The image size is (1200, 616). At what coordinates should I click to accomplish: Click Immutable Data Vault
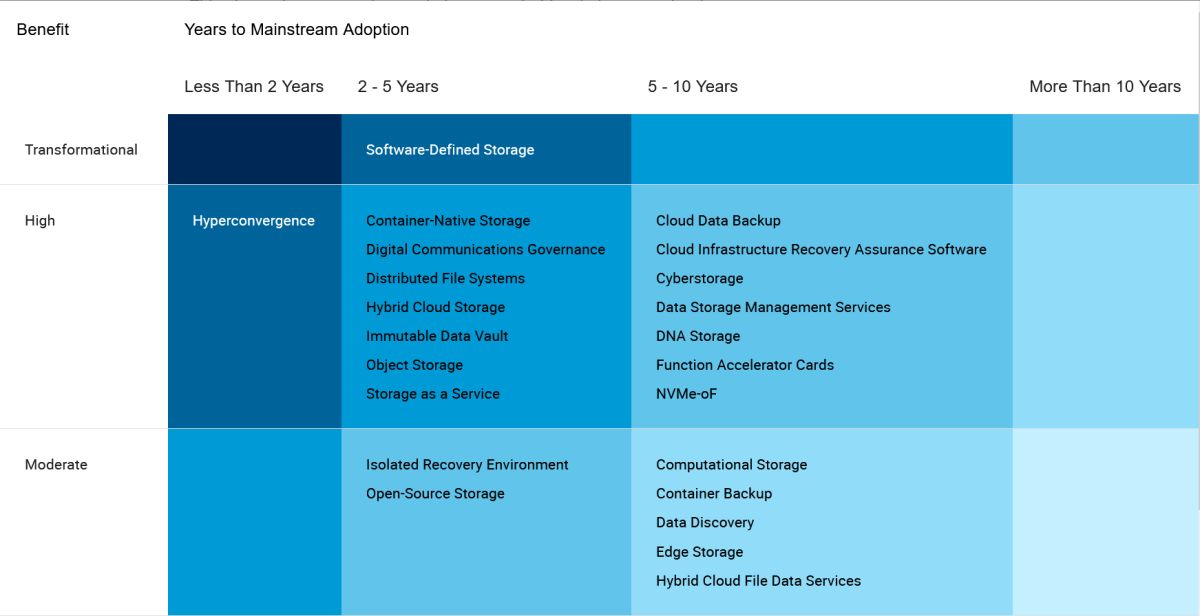[x=437, y=337]
